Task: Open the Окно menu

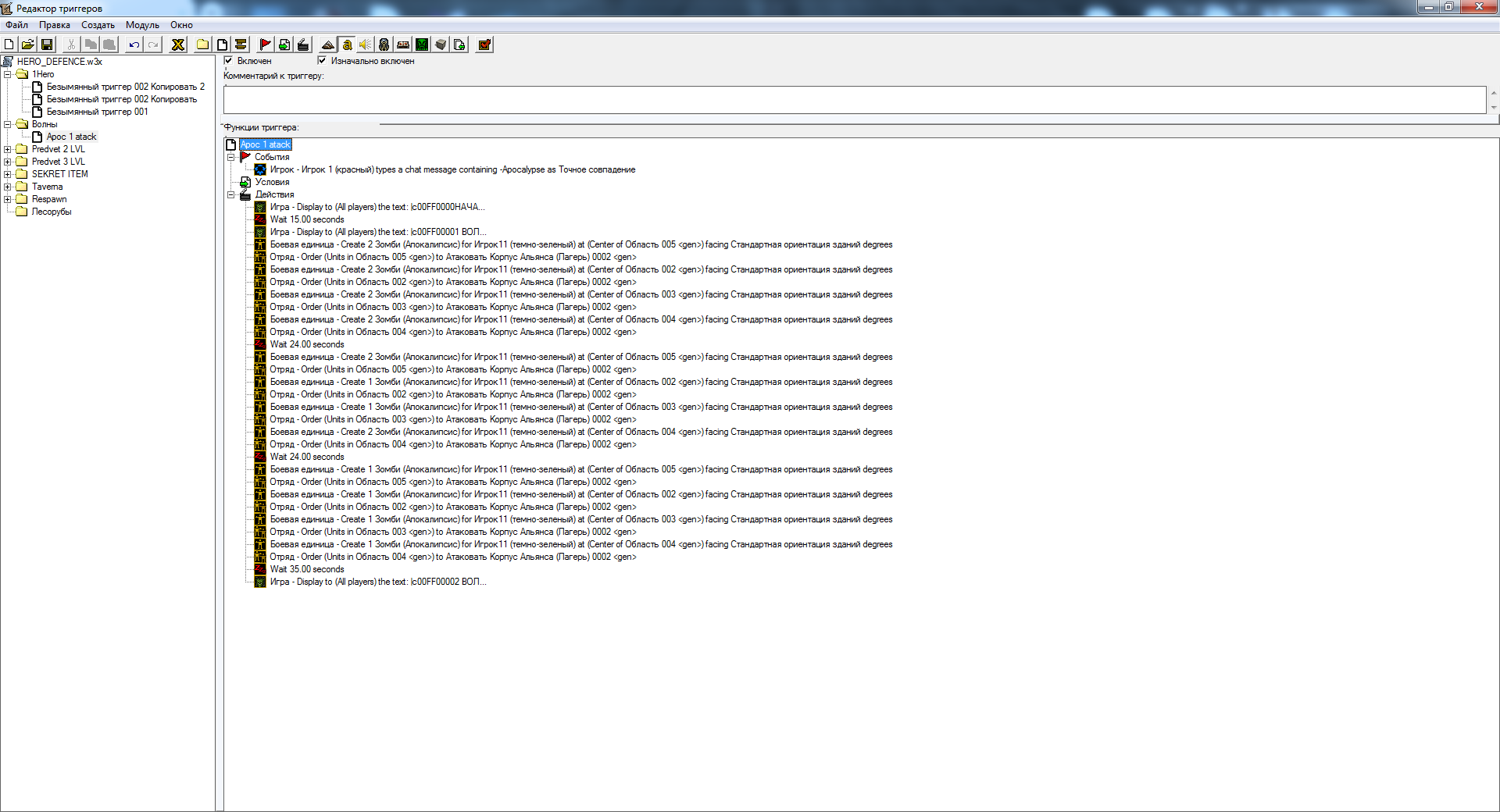Action: (181, 25)
